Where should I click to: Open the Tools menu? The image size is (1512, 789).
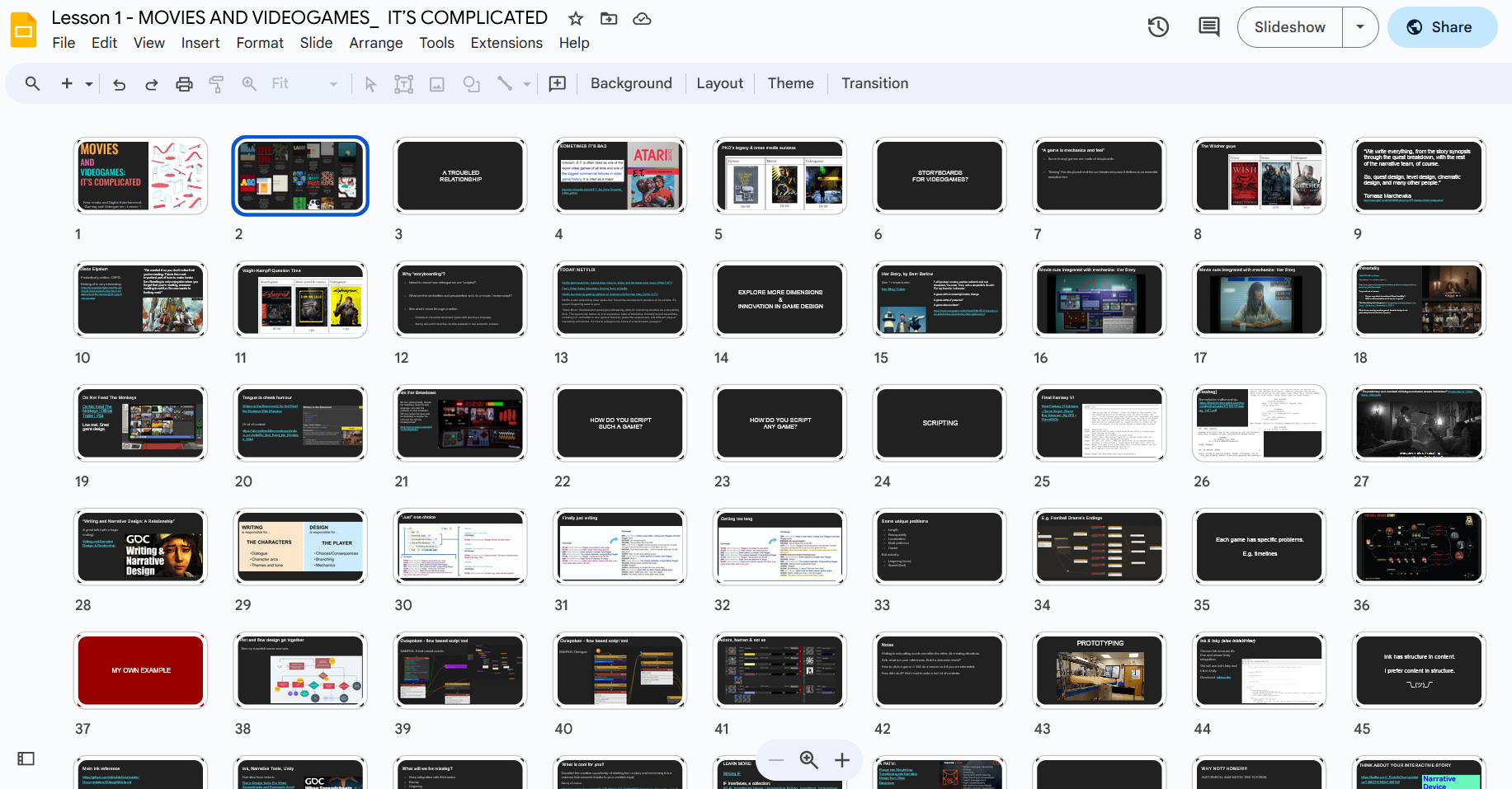coord(436,43)
